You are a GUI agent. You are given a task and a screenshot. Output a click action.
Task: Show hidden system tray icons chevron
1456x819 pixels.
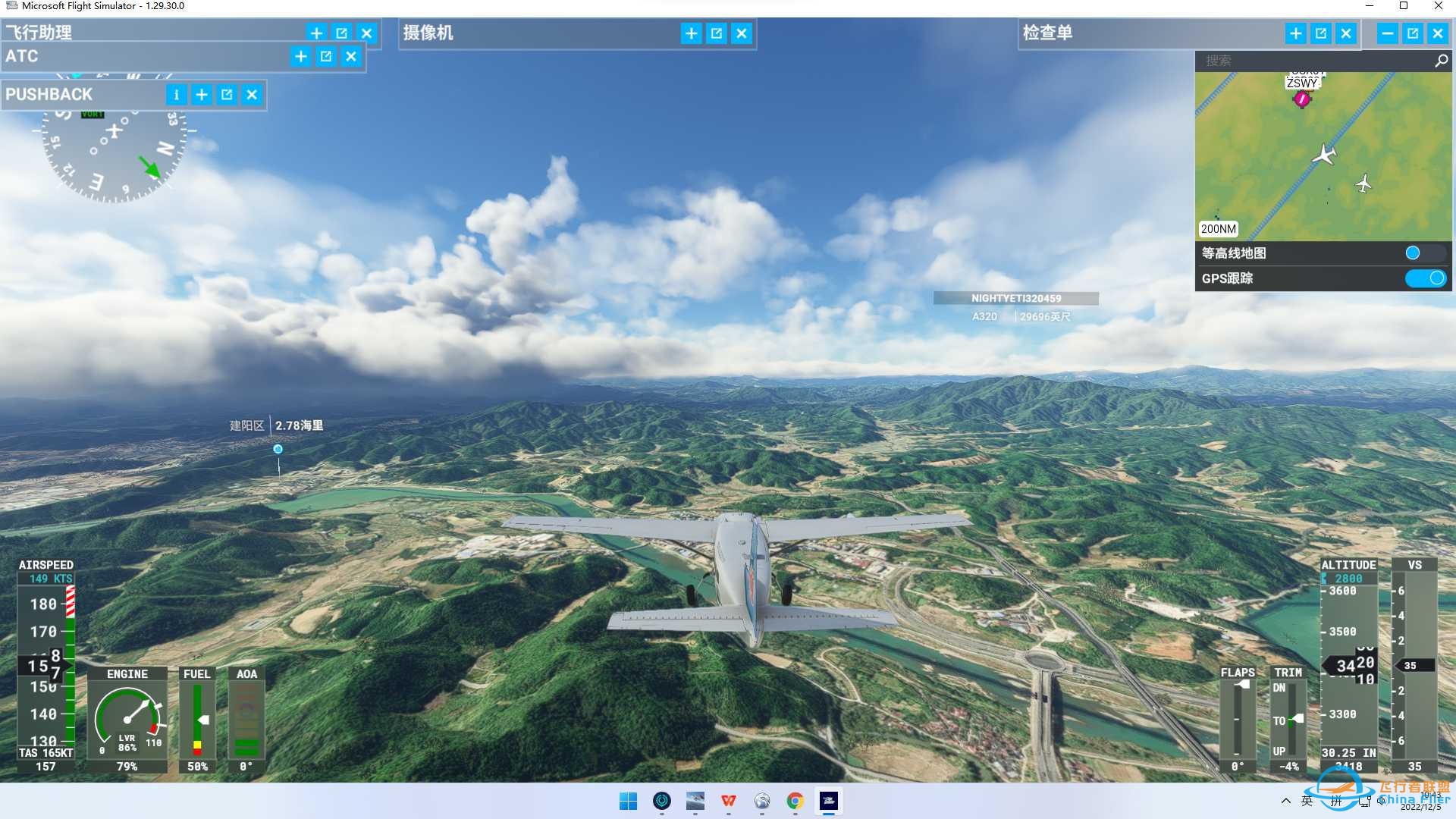pos(1285,801)
